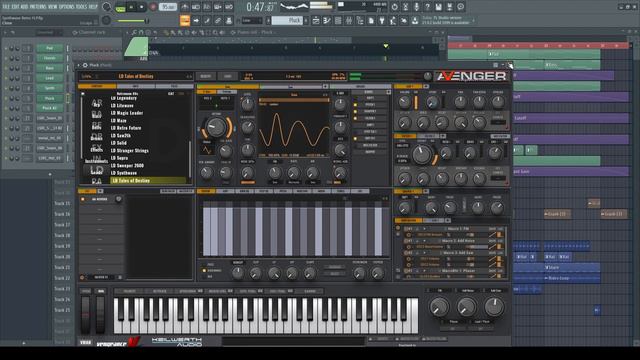Mute the Bass channel LED
This screenshot has height=360, width=640.
pos(7,68)
